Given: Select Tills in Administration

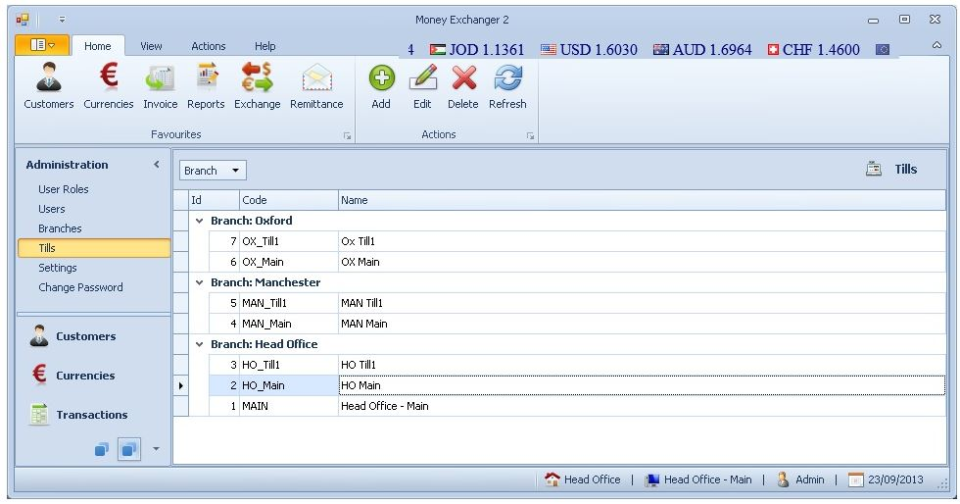Looking at the screenshot, I should click(94, 248).
